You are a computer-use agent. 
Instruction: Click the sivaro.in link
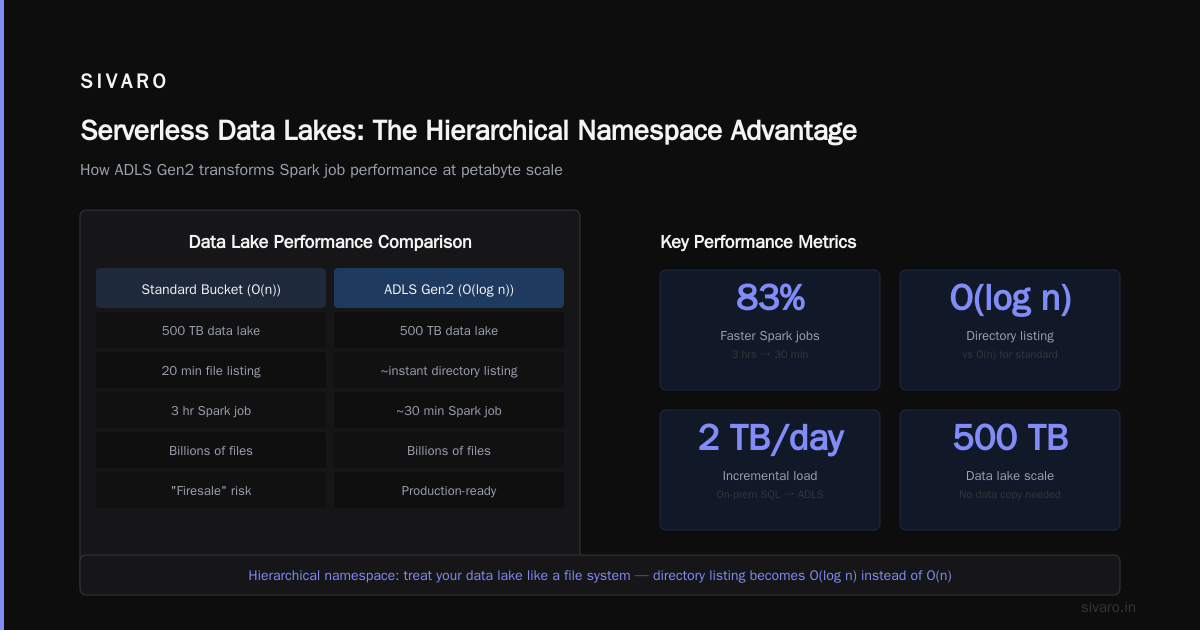pos(1108,607)
